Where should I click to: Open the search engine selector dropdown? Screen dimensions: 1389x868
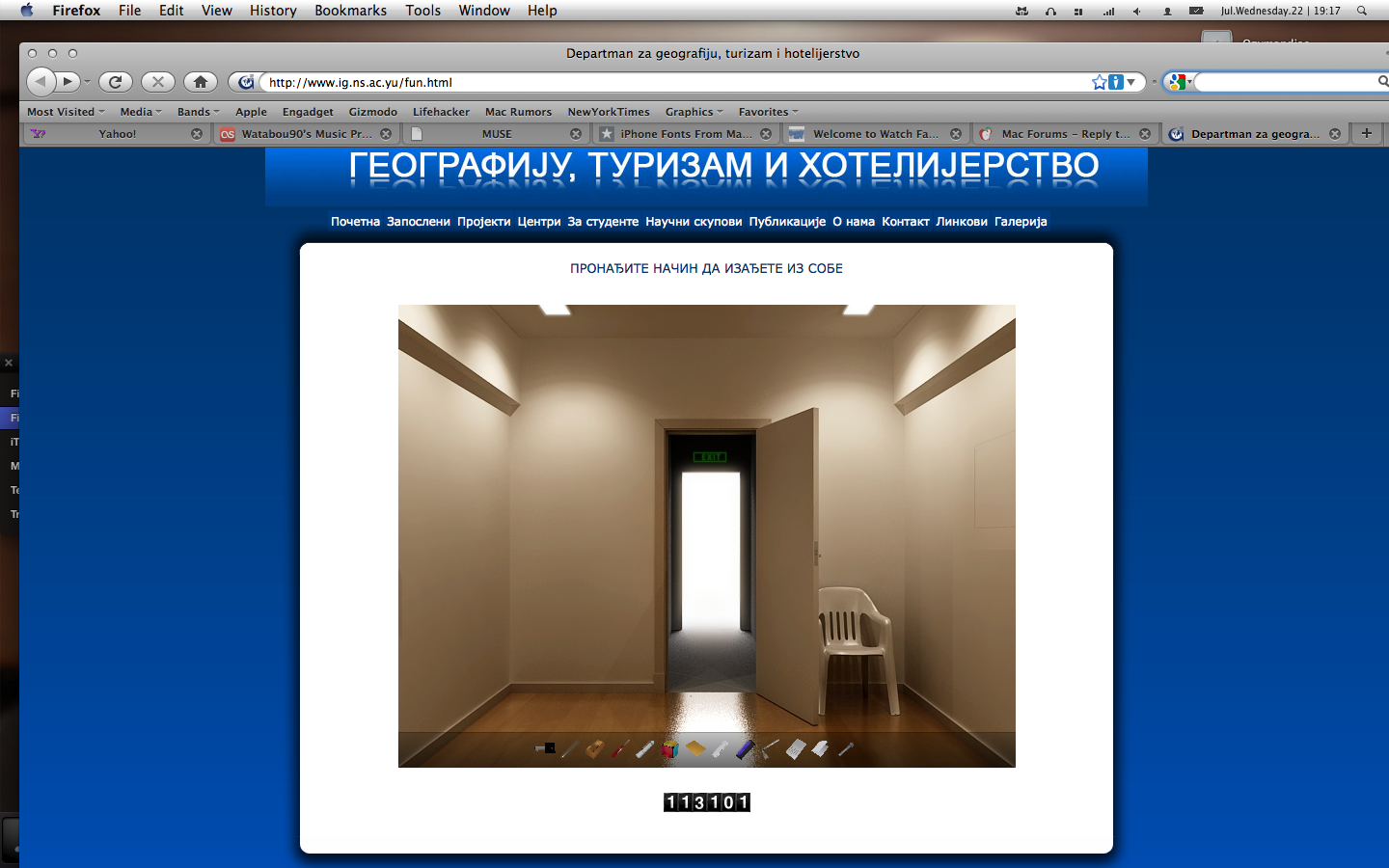[x=1180, y=82]
